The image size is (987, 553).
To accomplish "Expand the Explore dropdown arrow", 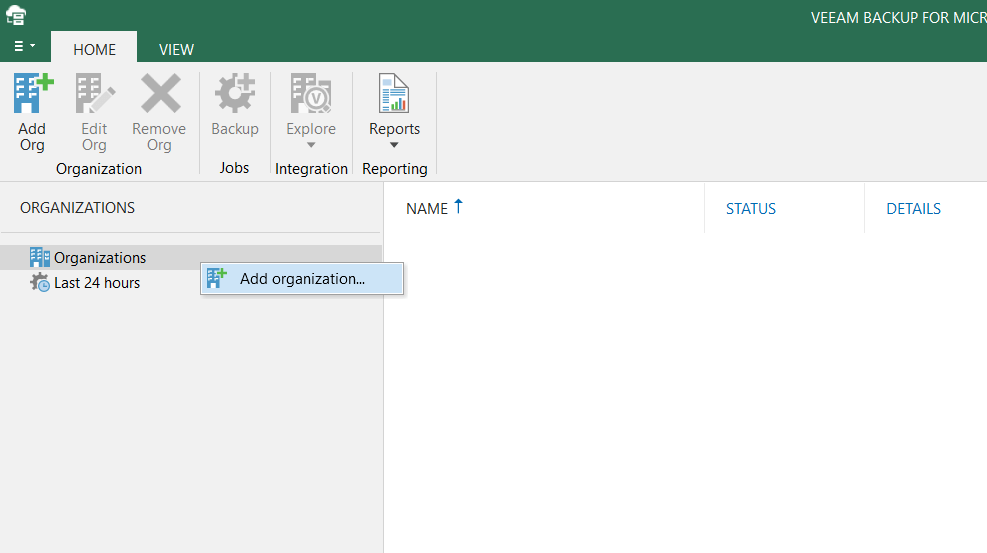I will pos(311,146).
